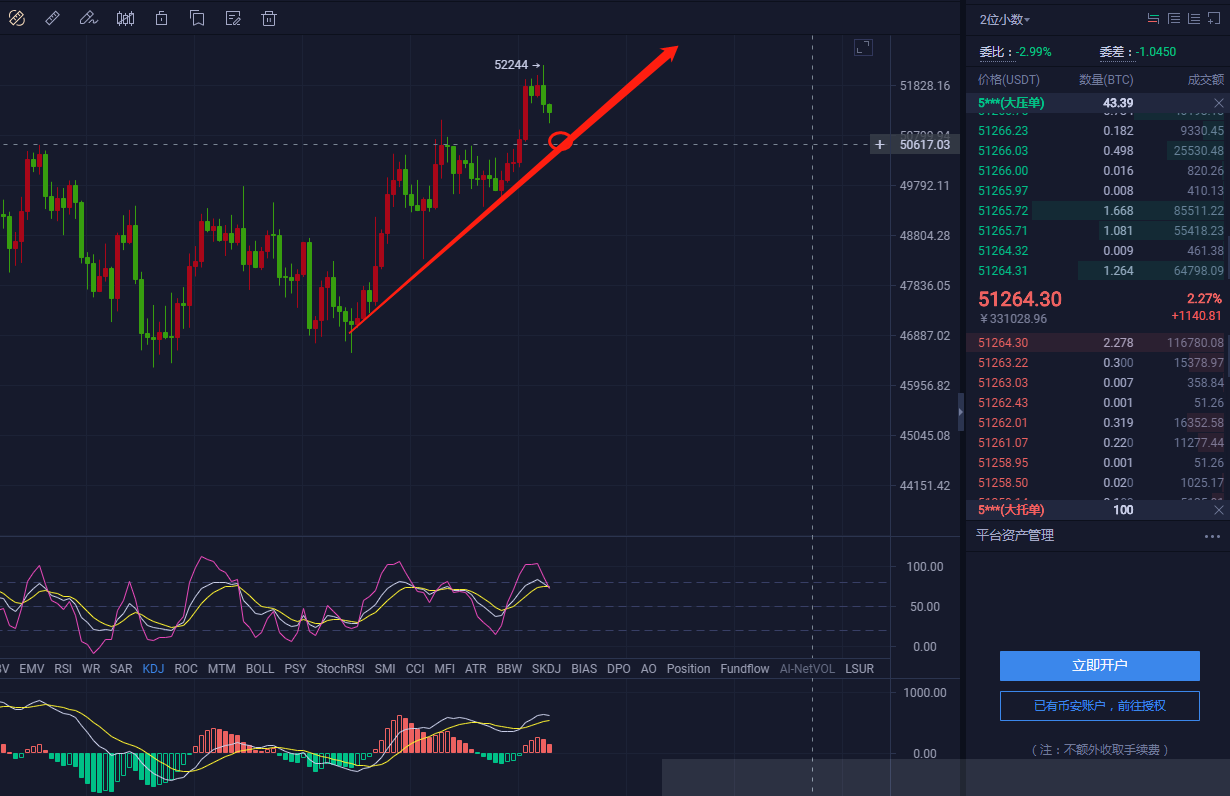1230x796 pixels.
Task: Switch order book to combined buy/sell view
Action: point(1153,19)
